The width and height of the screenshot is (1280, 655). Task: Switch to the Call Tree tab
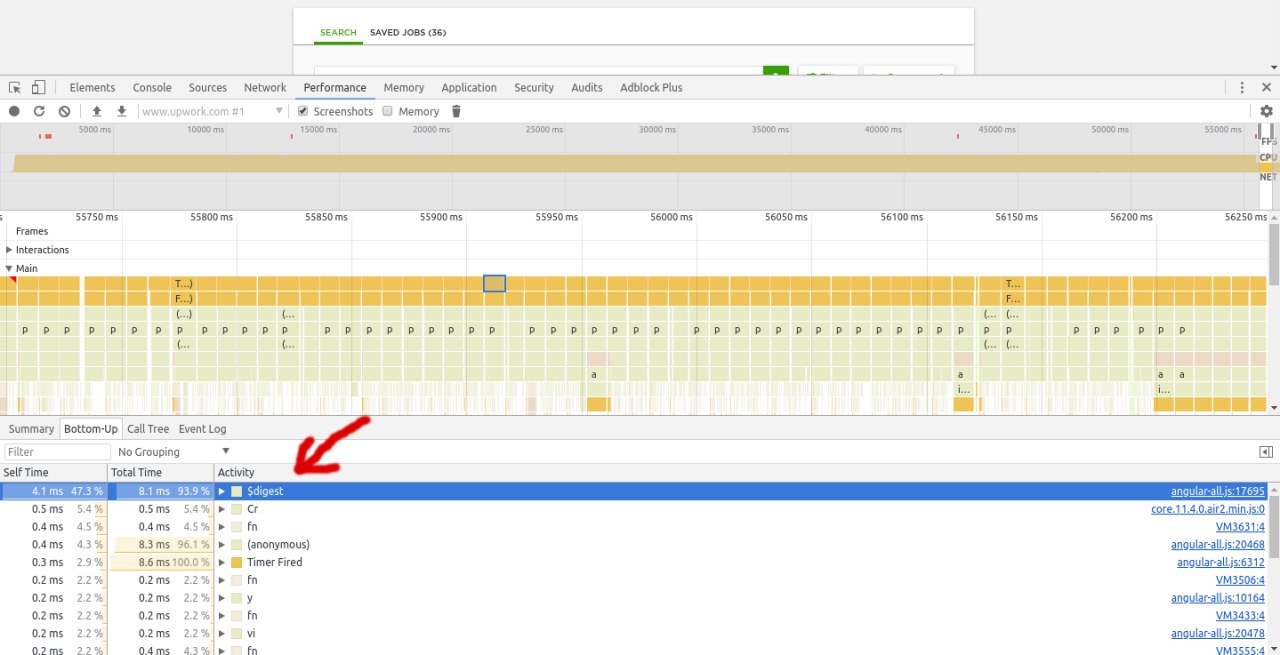pyautogui.click(x=148, y=429)
